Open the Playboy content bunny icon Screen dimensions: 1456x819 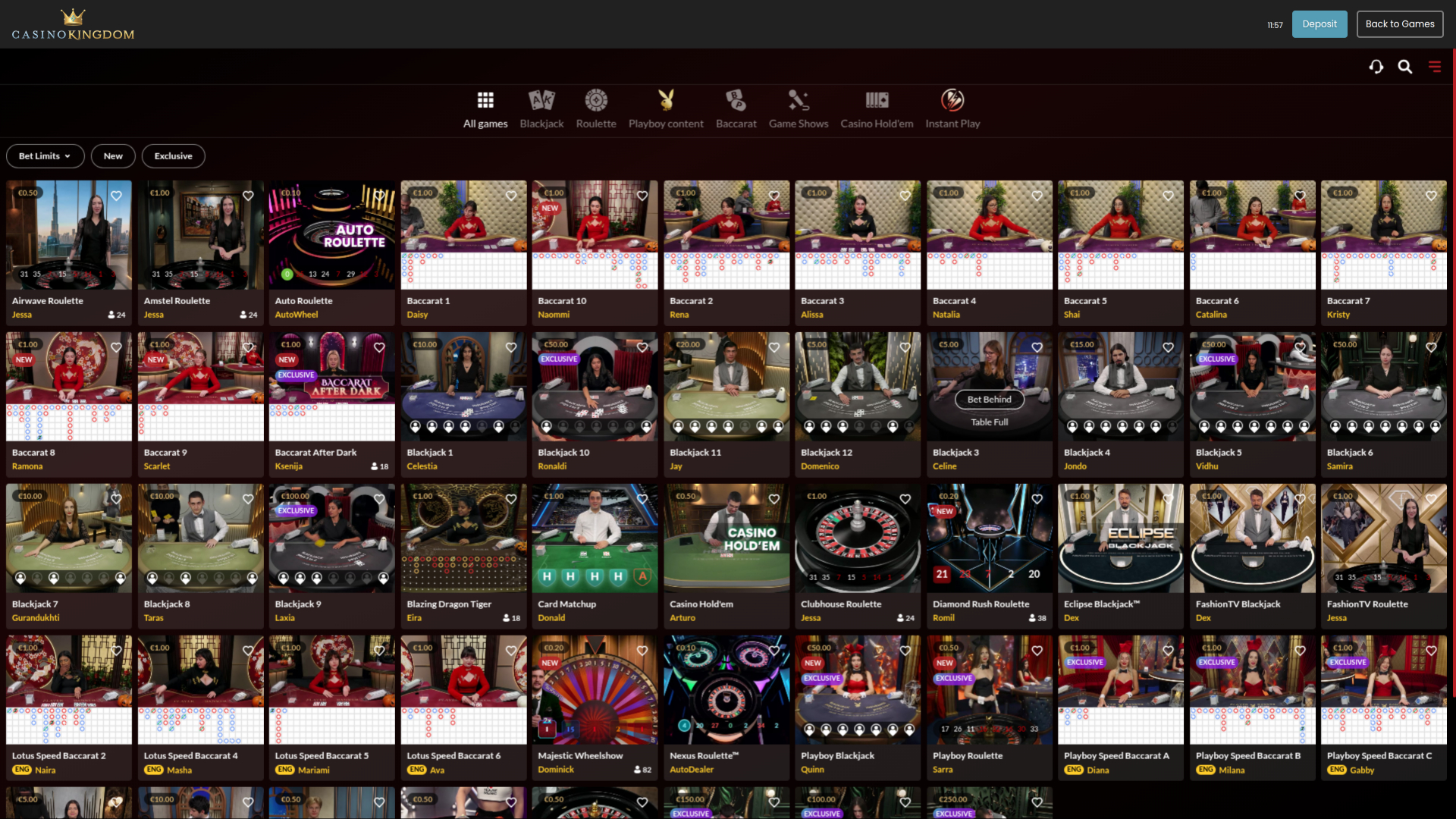(x=666, y=100)
